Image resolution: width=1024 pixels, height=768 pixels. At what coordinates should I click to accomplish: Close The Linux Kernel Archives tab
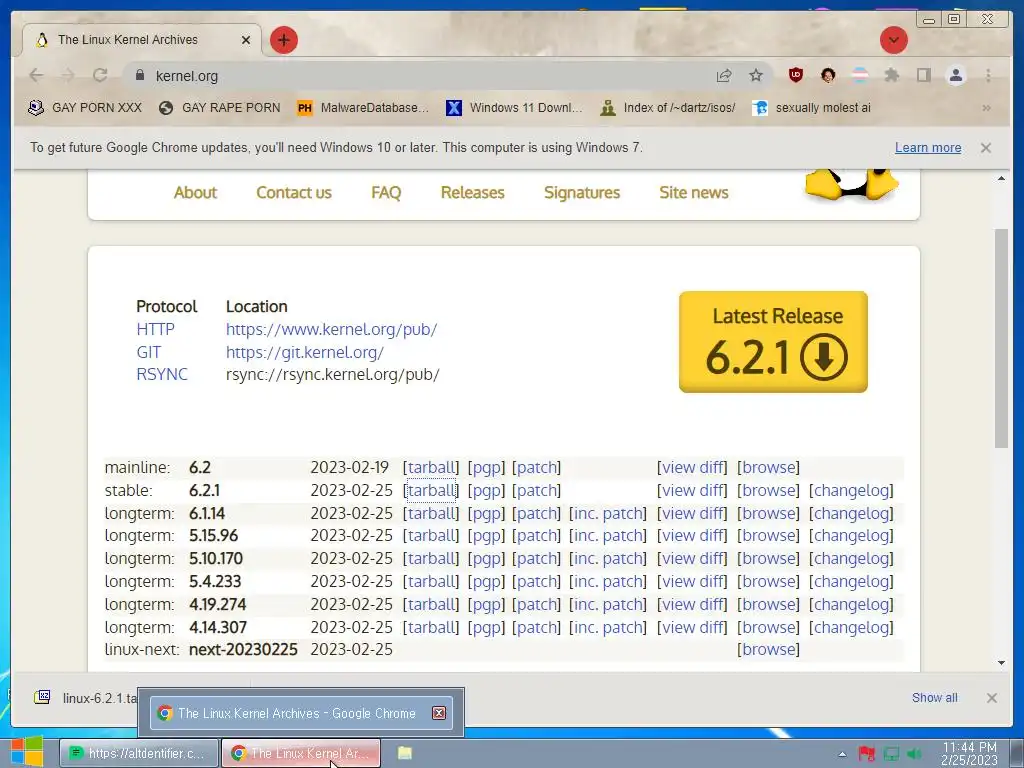click(246, 40)
